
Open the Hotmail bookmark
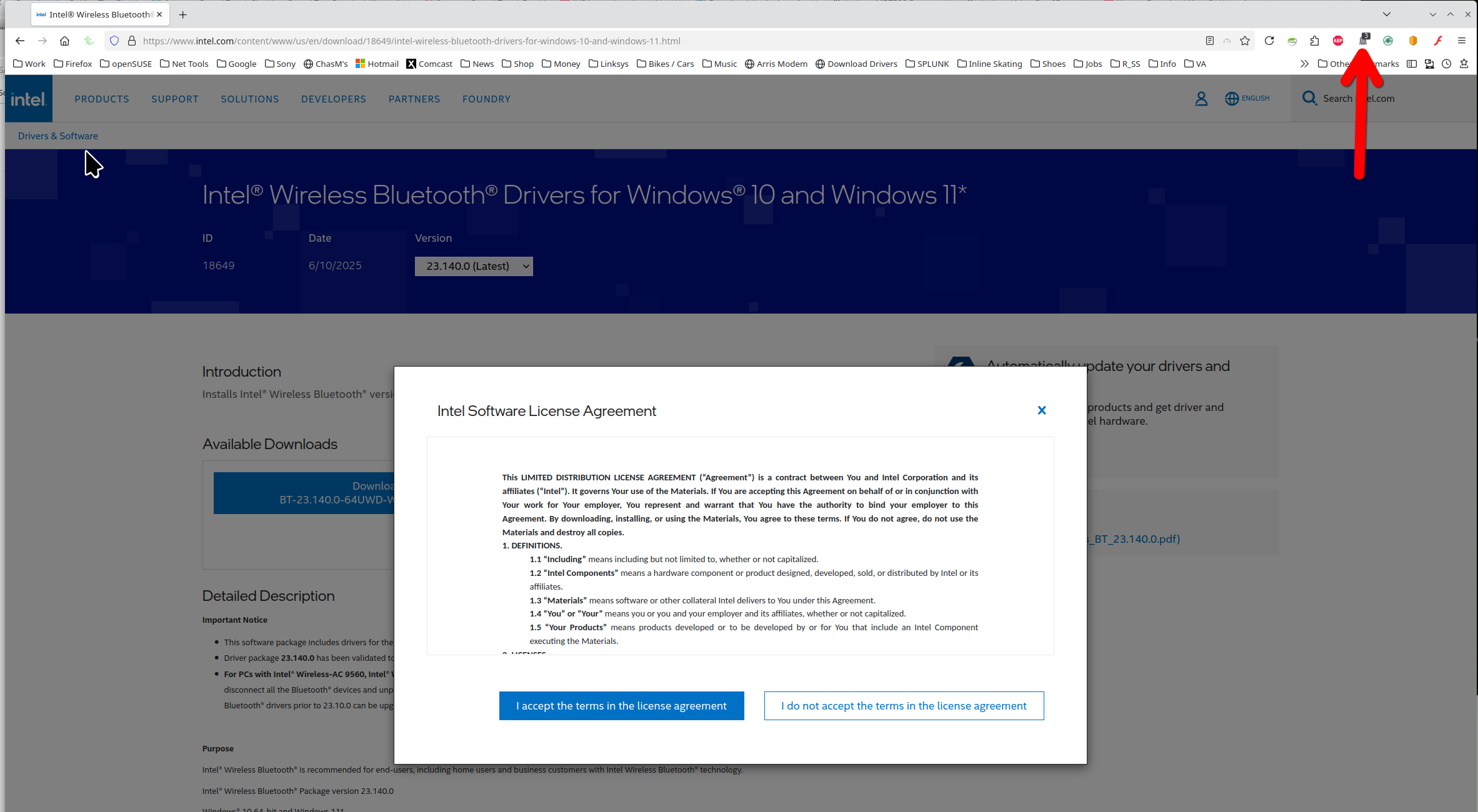tap(377, 64)
